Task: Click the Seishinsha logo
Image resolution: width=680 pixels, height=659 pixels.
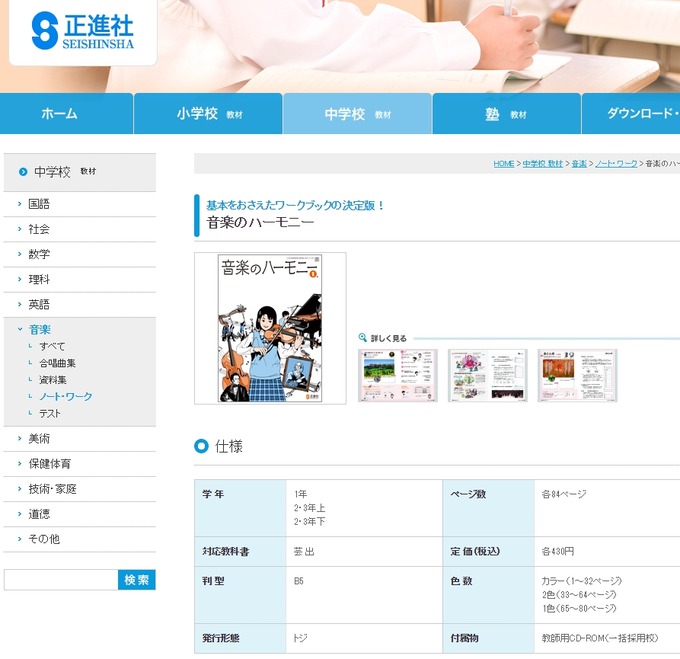Action: 82,31
